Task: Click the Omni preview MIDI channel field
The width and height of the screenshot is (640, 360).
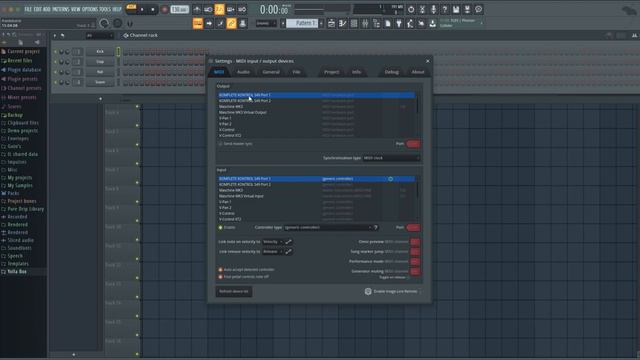Action: [x=415, y=242]
